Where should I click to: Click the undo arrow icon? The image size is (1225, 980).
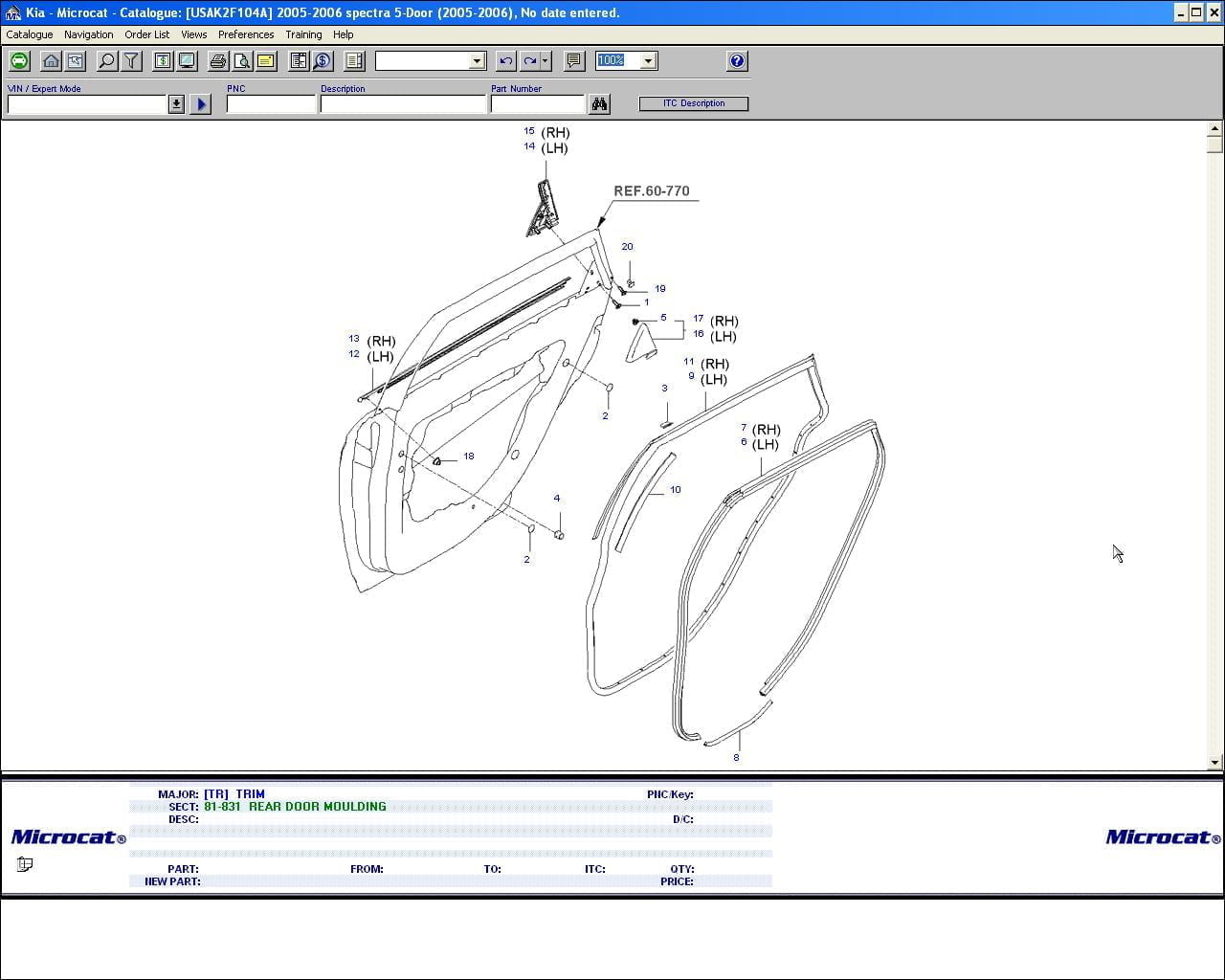tap(506, 61)
